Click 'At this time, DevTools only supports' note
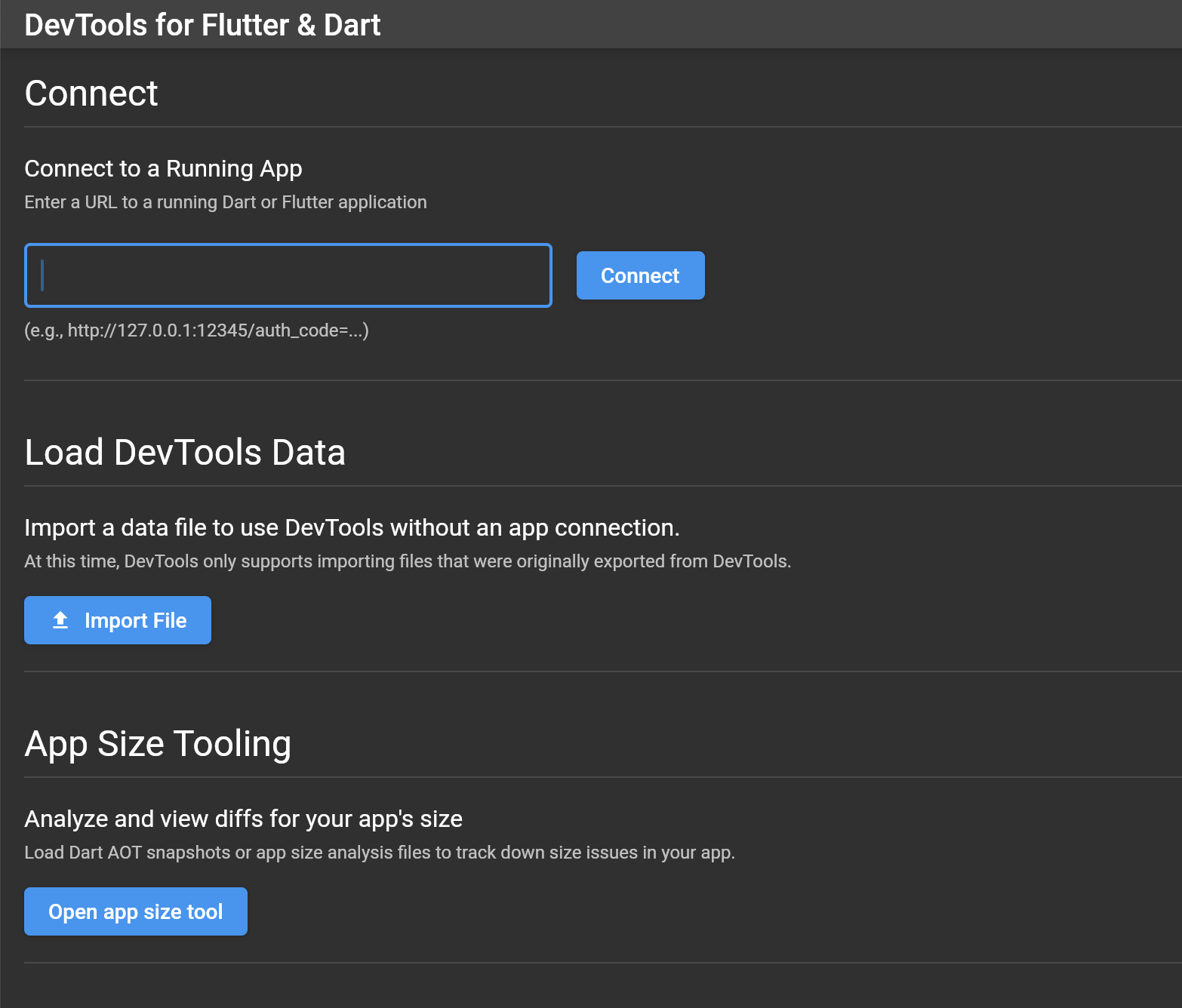 pos(408,561)
